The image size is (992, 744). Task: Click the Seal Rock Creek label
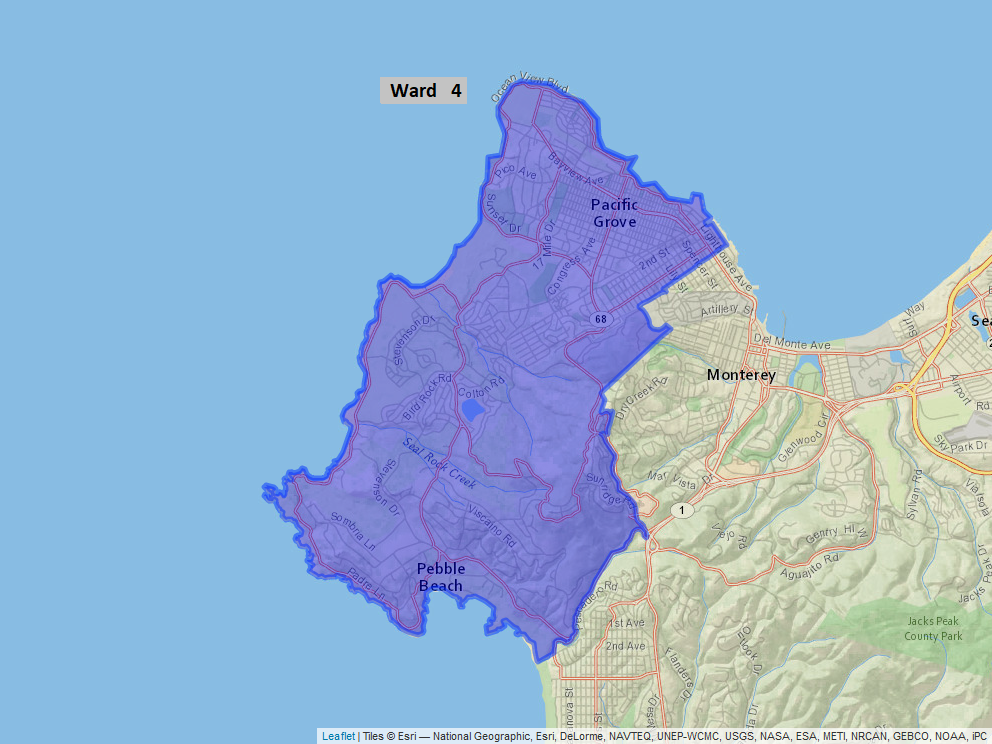[440, 463]
